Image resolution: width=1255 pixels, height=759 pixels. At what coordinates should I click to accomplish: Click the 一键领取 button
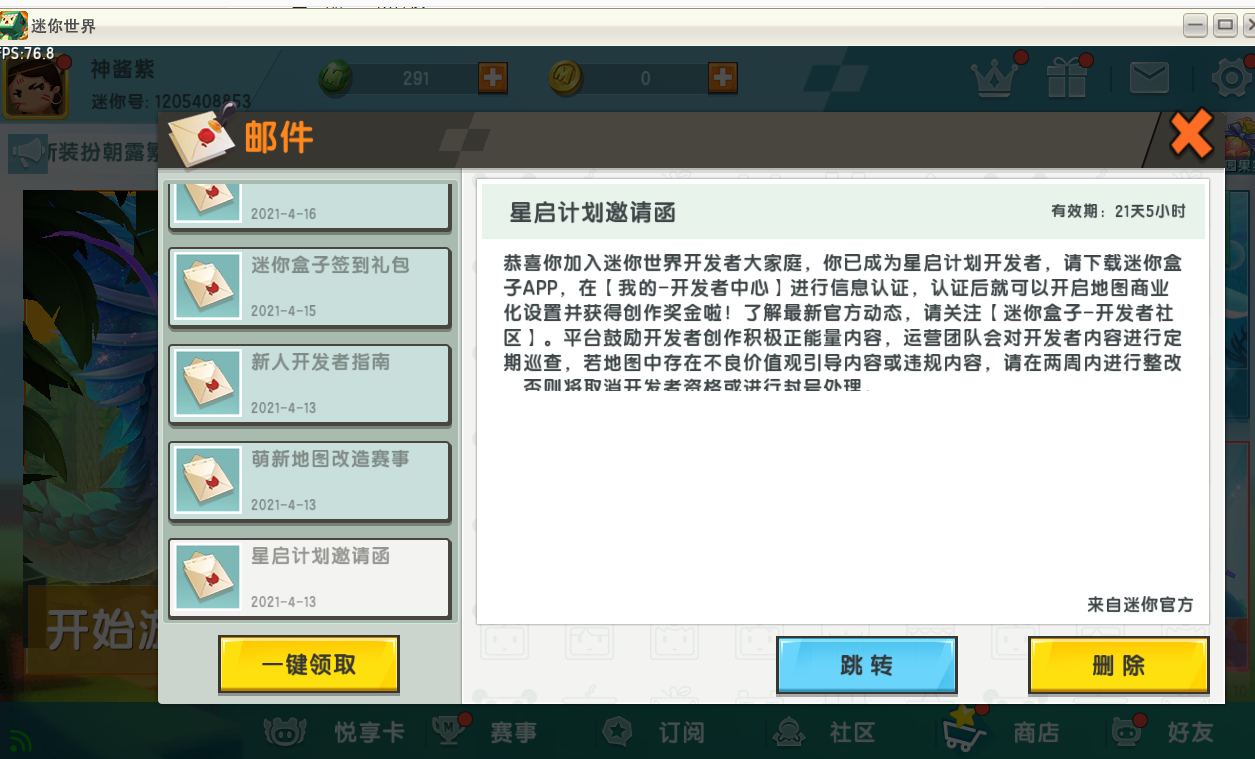309,665
